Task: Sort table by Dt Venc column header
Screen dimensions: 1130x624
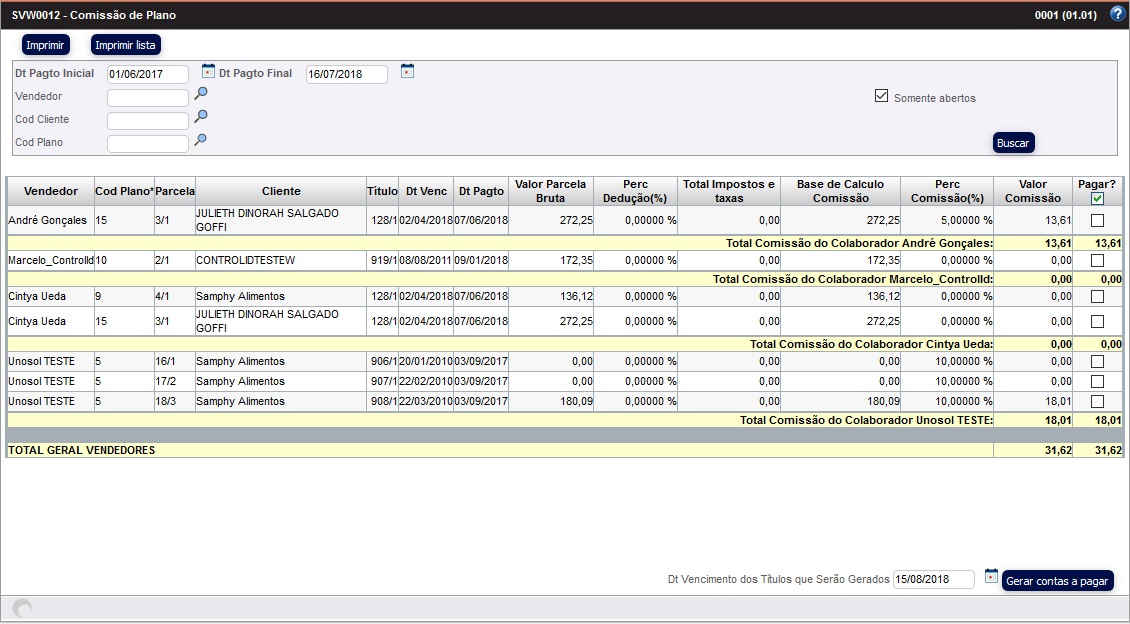Action: 425,191
